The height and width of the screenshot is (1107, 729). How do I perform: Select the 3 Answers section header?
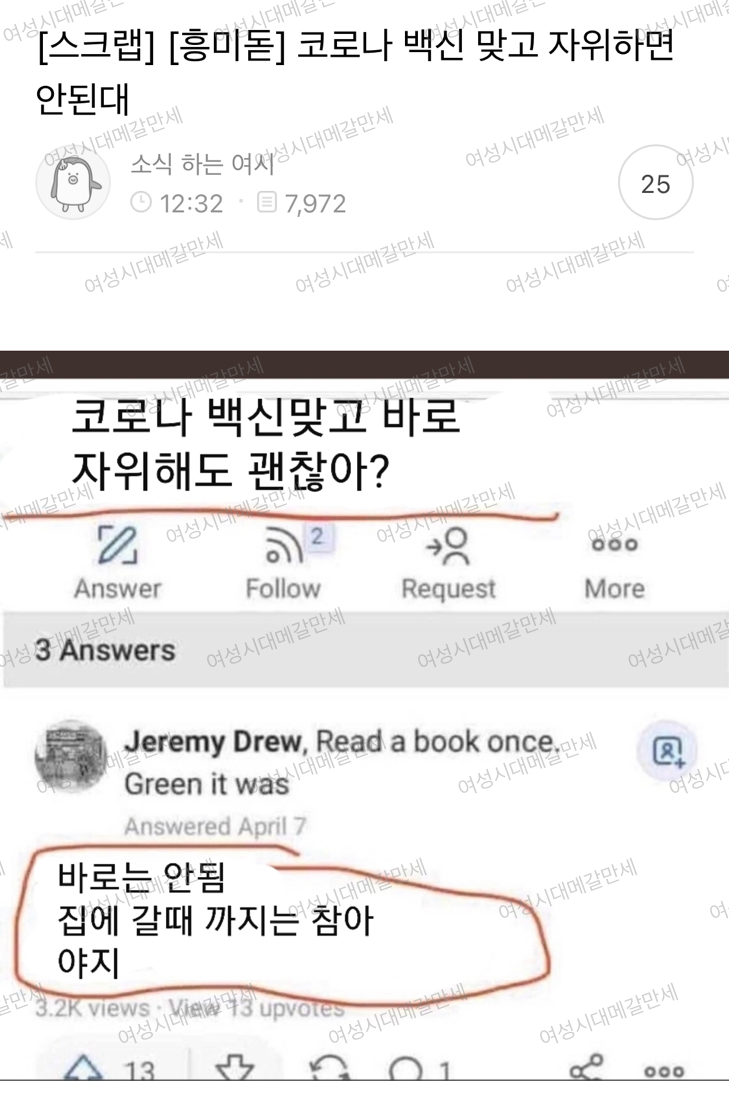tap(366, 650)
